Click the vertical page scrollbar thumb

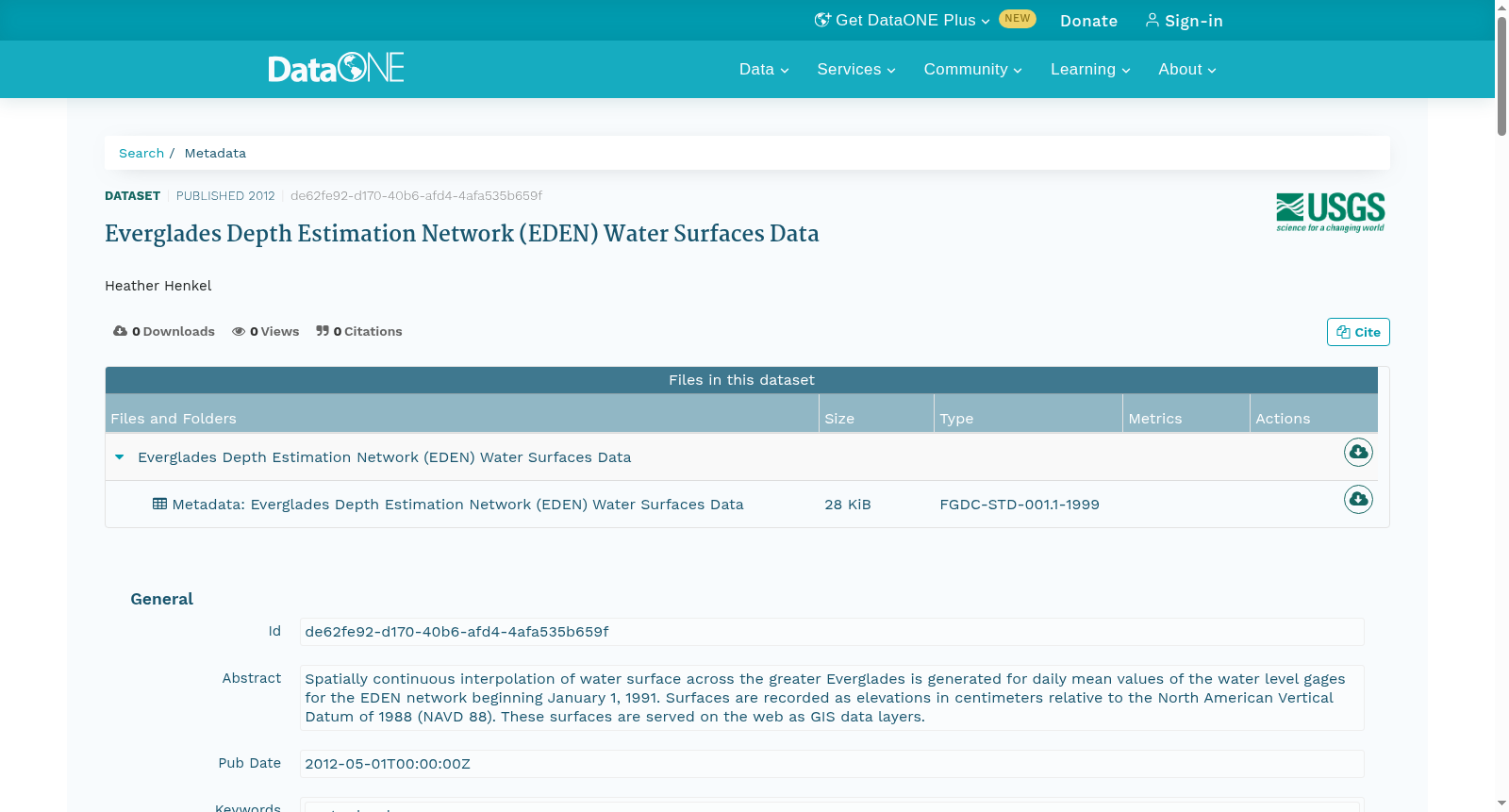point(1501,75)
